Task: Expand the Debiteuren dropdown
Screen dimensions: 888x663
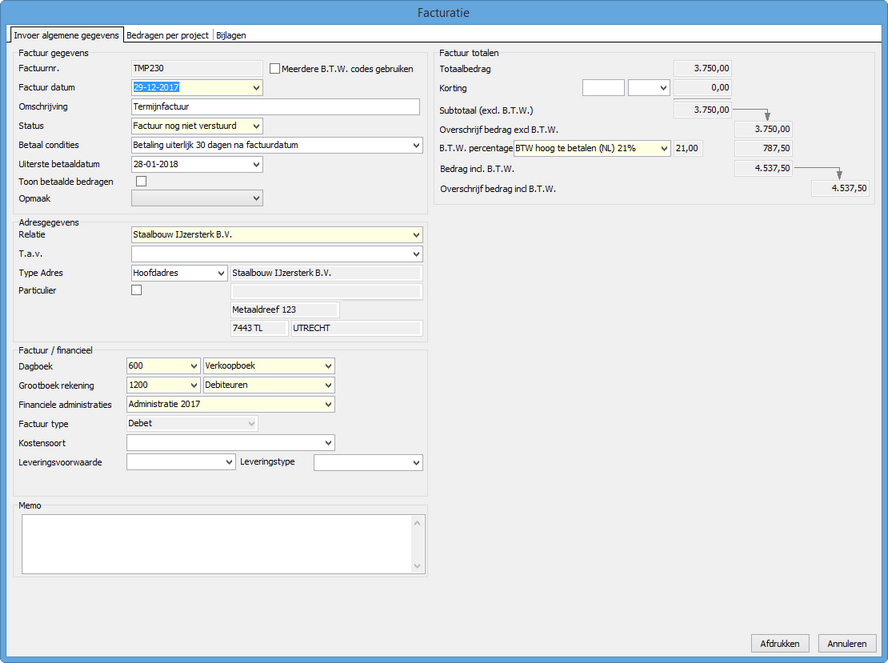Action: [328, 385]
